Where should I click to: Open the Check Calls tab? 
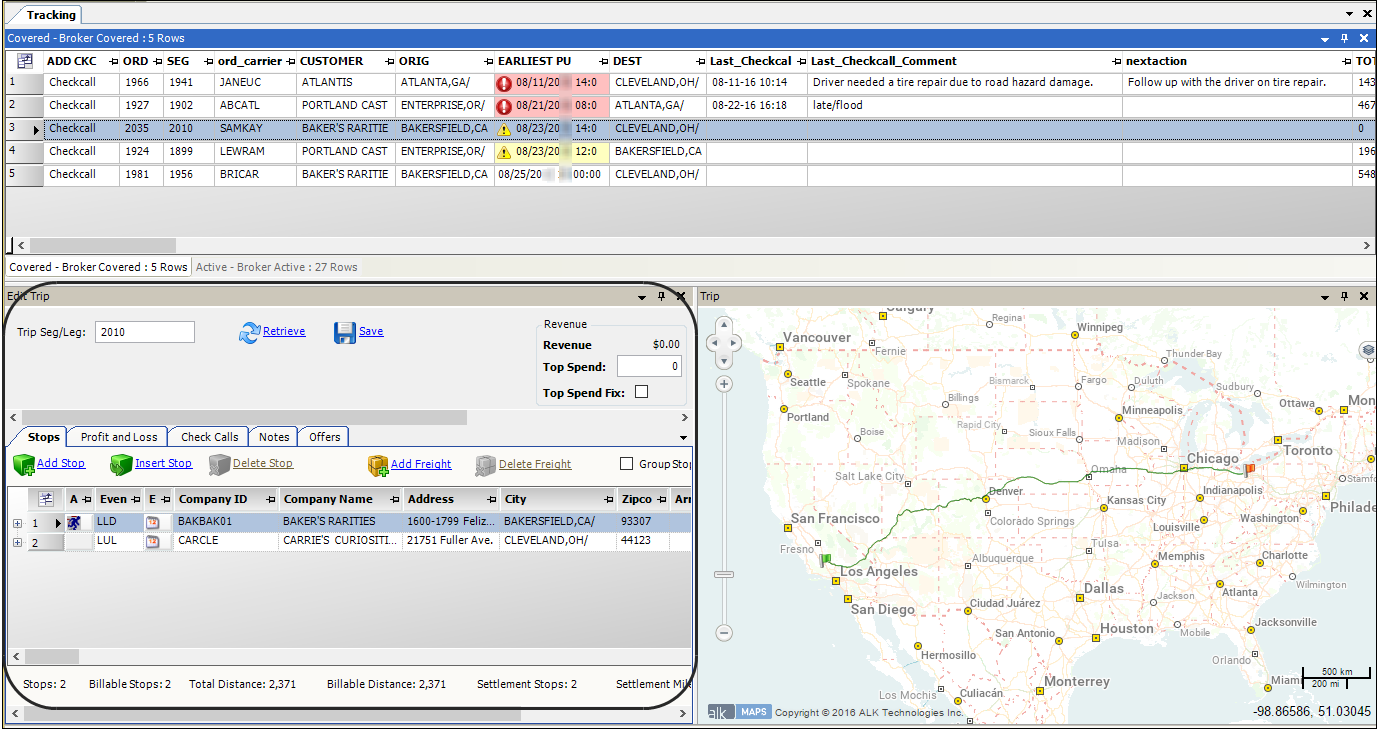(x=210, y=437)
